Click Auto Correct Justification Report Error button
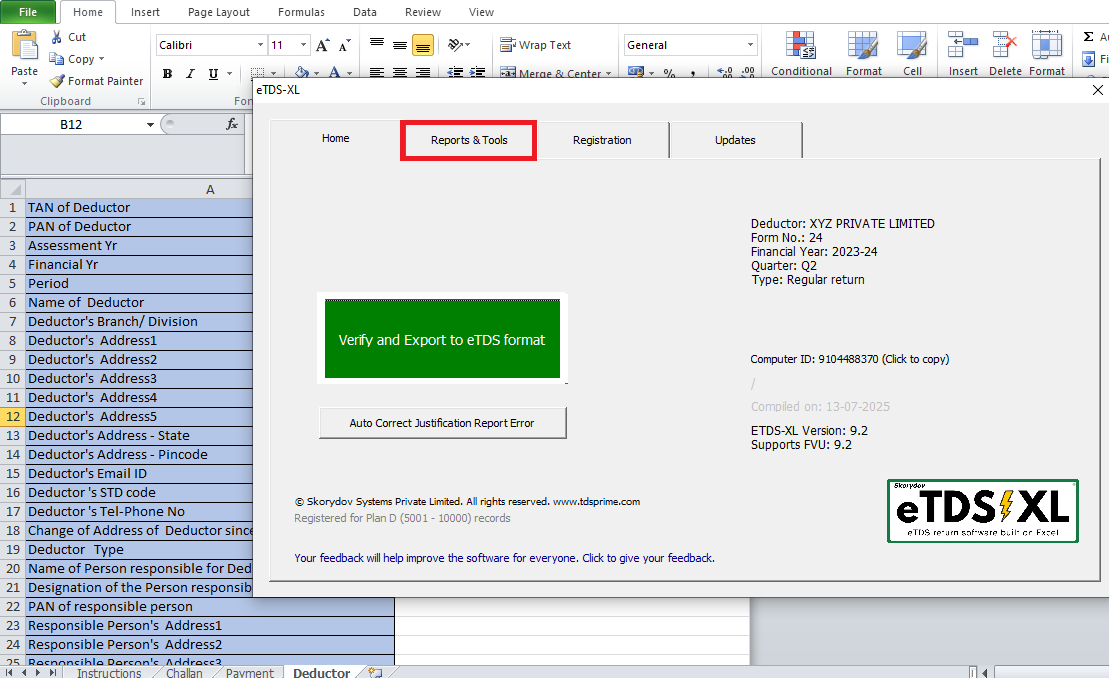Image resolution: width=1109 pixels, height=678 pixels. 442,423
